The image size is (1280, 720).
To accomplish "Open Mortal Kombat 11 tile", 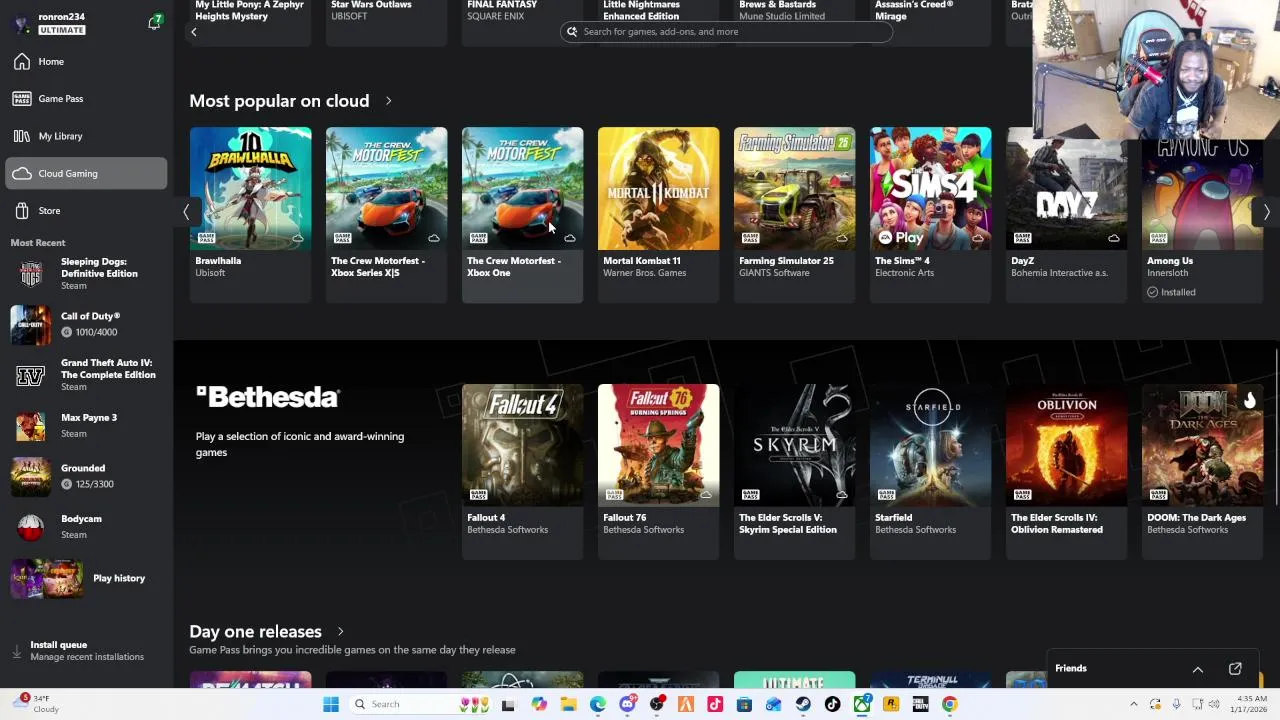I will pyautogui.click(x=658, y=214).
